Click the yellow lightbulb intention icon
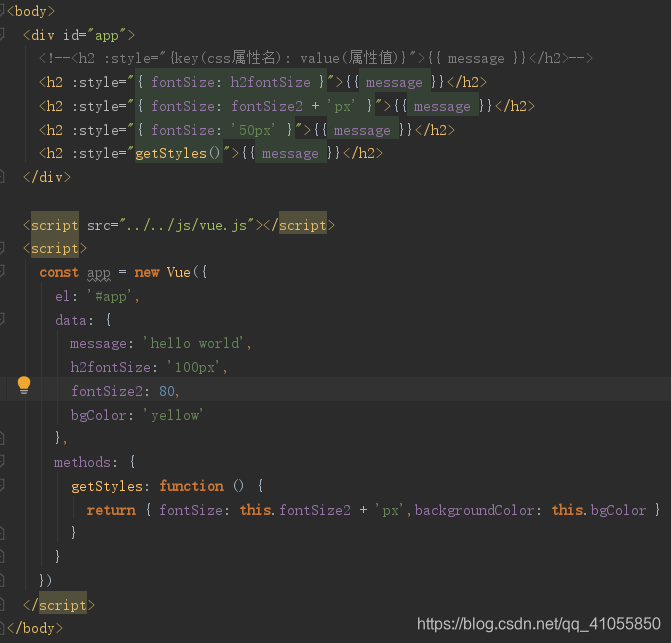671x643 pixels. pos(24,385)
